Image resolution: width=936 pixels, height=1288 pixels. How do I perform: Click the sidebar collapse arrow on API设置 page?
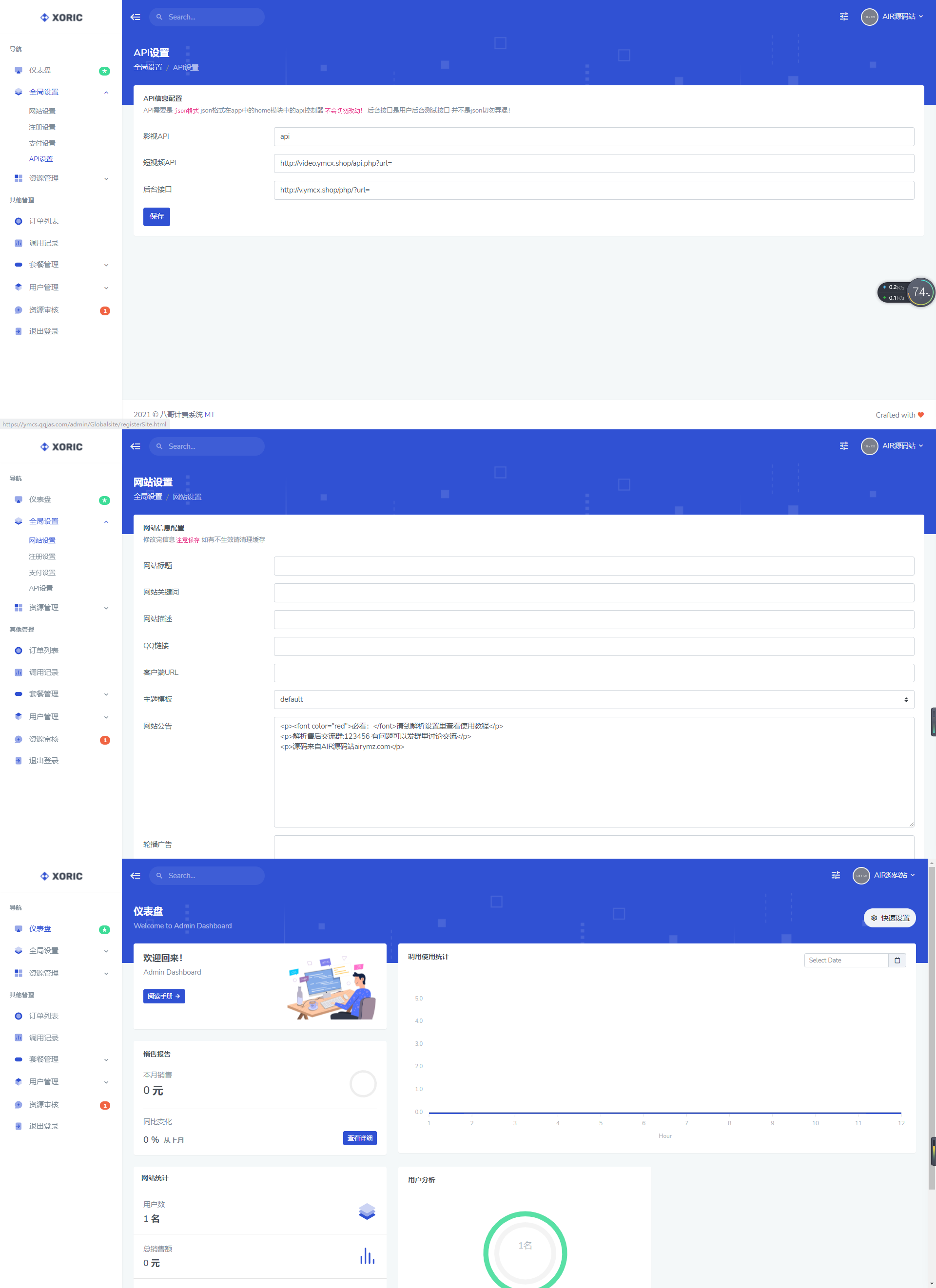click(x=135, y=17)
